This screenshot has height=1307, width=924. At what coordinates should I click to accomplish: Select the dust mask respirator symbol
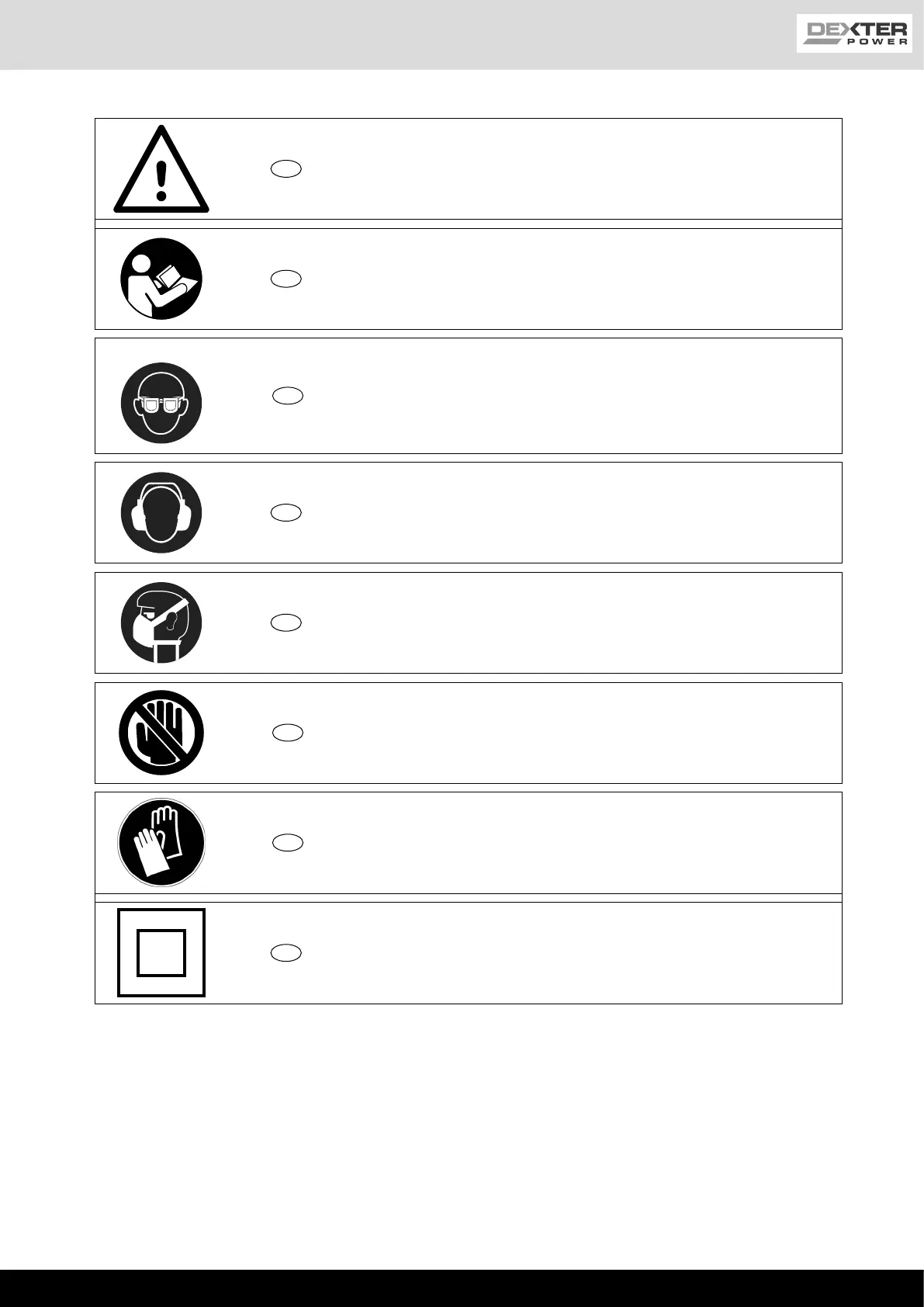(161, 622)
